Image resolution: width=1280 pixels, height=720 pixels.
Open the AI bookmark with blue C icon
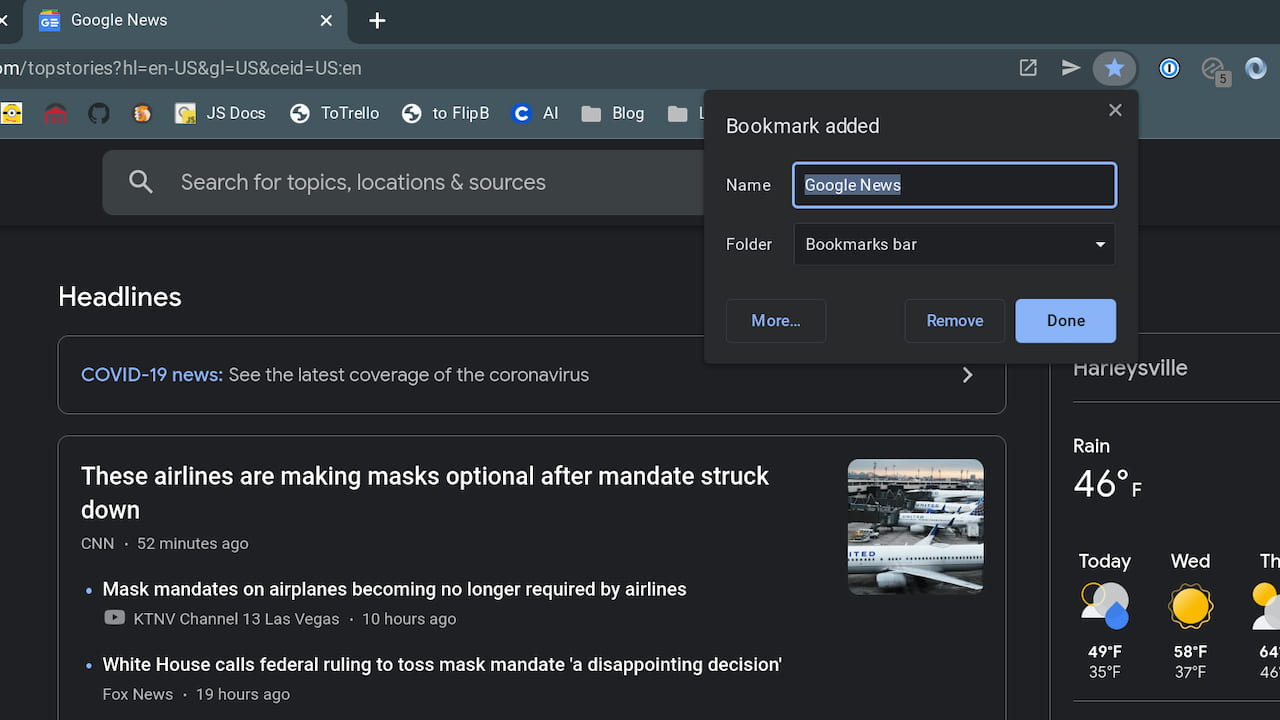(x=534, y=113)
